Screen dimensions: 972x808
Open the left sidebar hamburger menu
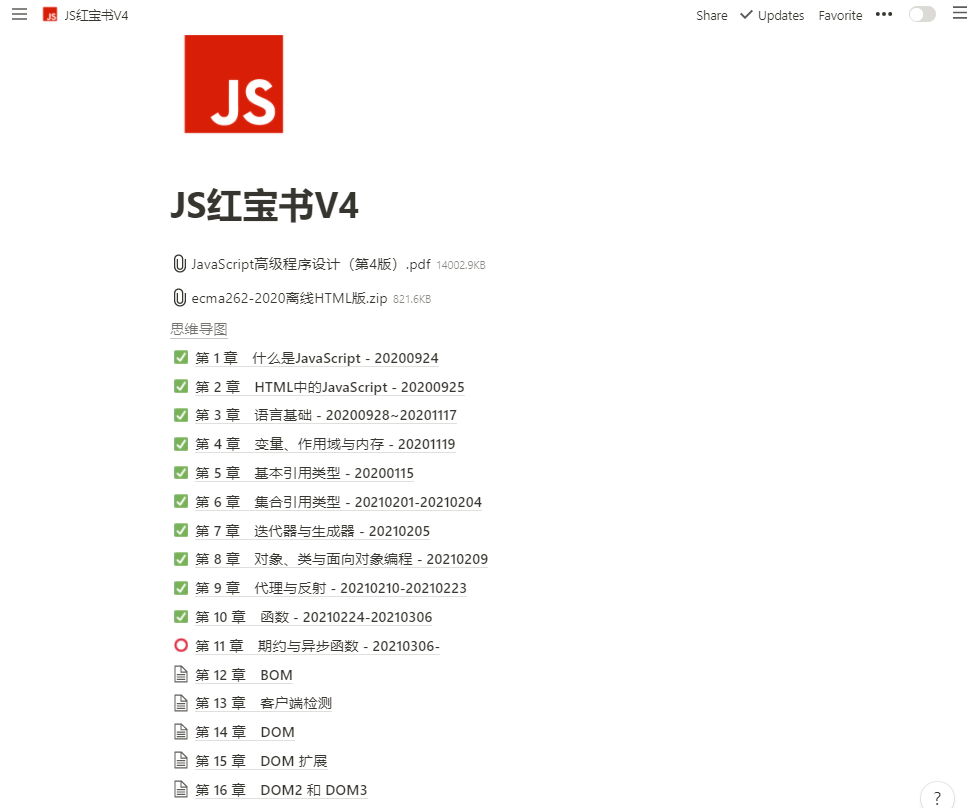(x=18, y=14)
